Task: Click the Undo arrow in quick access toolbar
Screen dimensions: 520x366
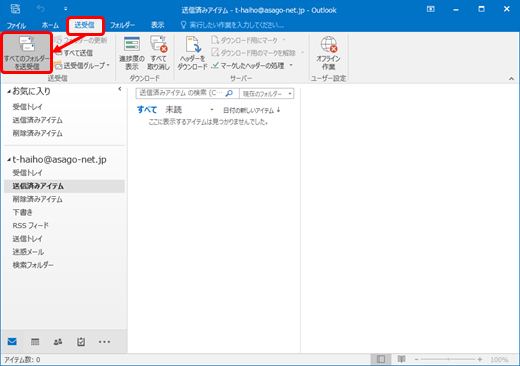Action: click(x=41, y=9)
